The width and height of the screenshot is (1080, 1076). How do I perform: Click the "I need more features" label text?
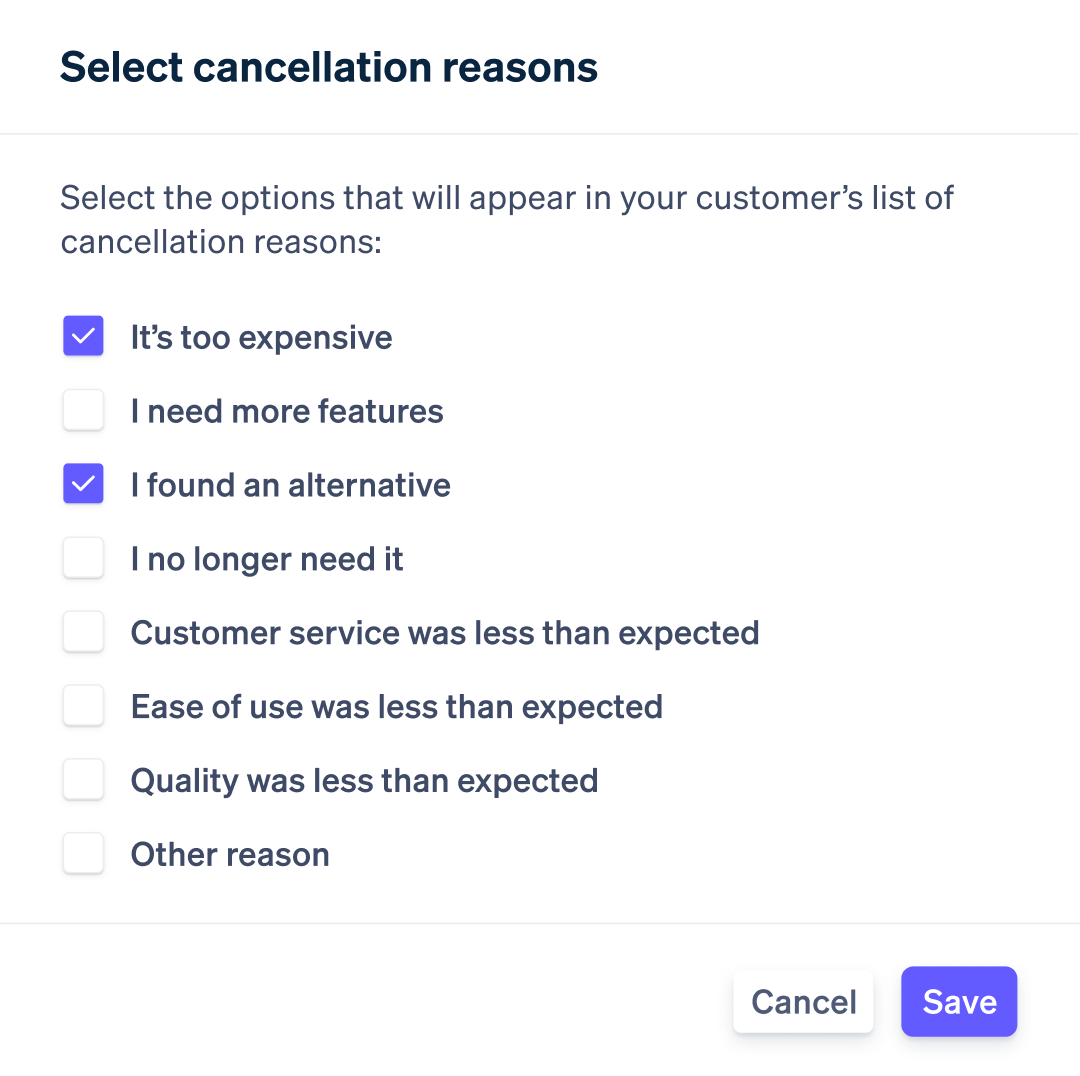[x=287, y=412]
